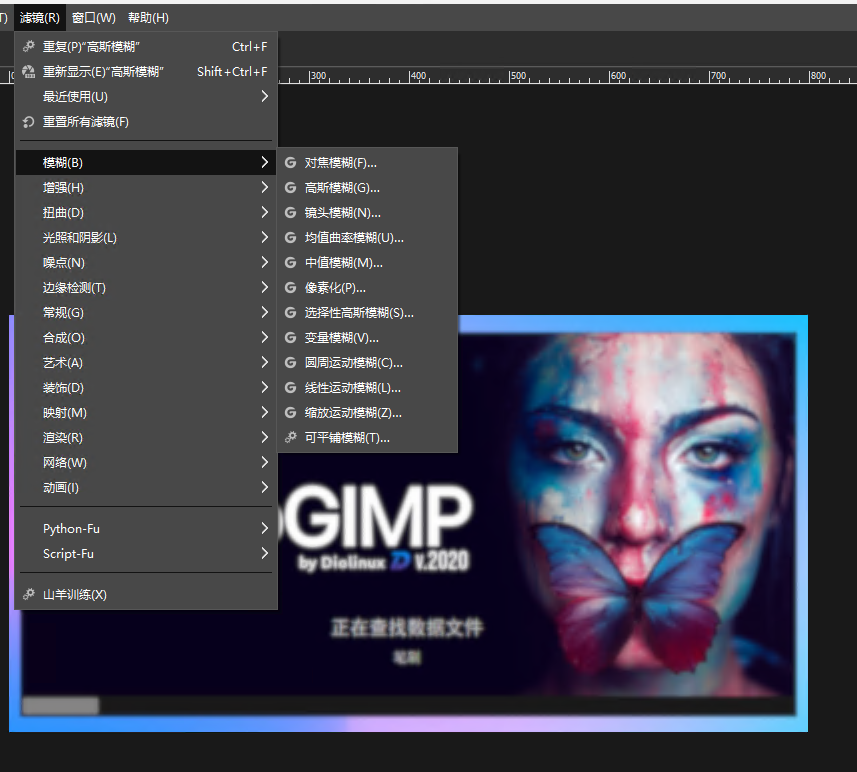The image size is (857, 772).
Task: Click the wrench icon beside 可平铺模糊(T)
Action: pyautogui.click(x=290, y=437)
